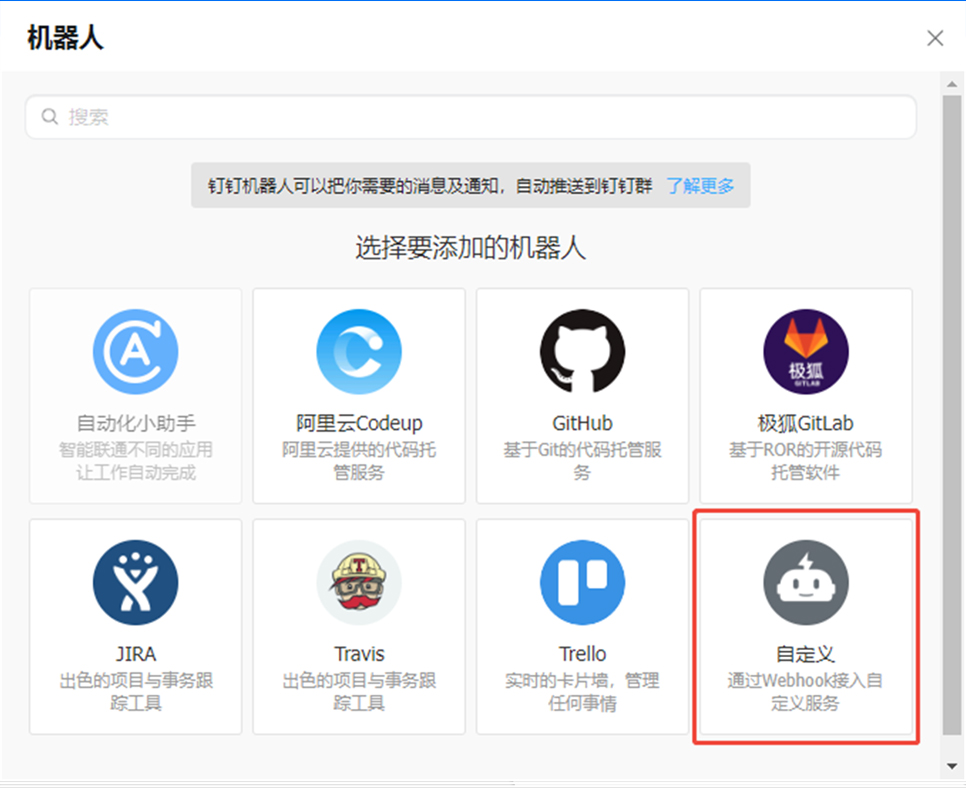Click the Travis title label
The image size is (966, 788).
[359, 654]
